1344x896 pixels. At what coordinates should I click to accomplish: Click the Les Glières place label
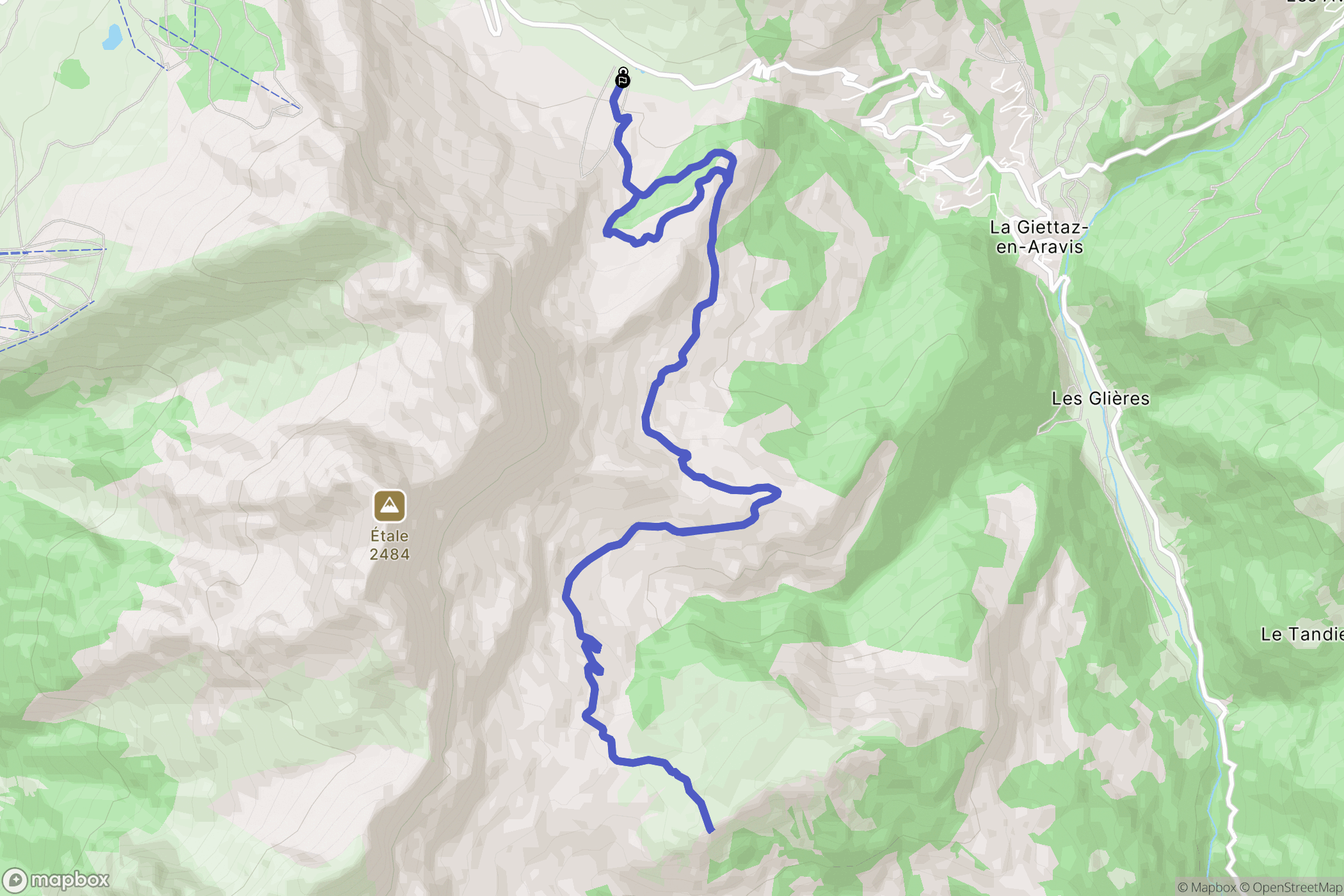[x=1100, y=399]
